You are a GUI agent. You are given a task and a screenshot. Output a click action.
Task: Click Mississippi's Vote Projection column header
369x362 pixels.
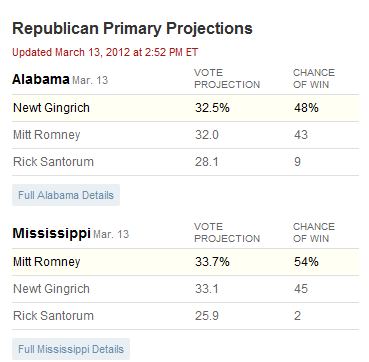pyautogui.click(x=227, y=233)
